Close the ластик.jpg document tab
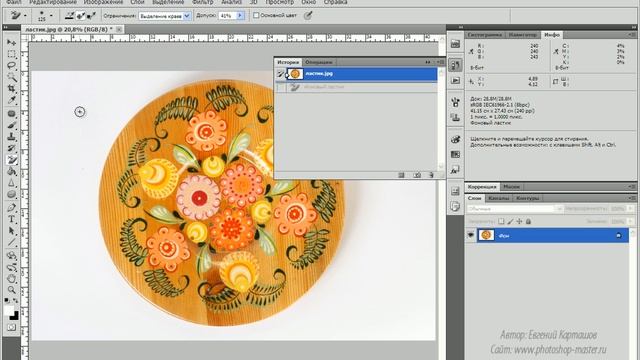 (119, 29)
